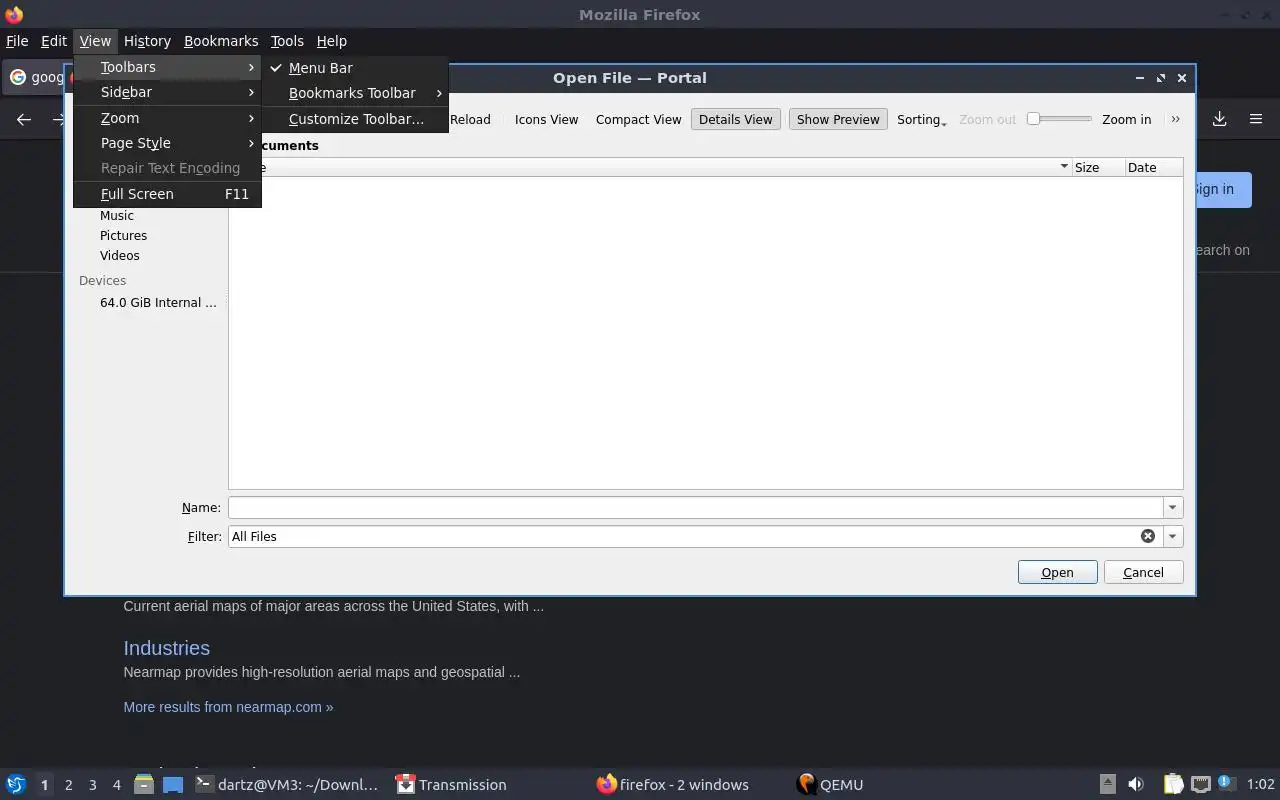Viewport: 1280px width, 800px height.
Task: Expand the Filter dropdown arrow
Action: click(x=1173, y=536)
